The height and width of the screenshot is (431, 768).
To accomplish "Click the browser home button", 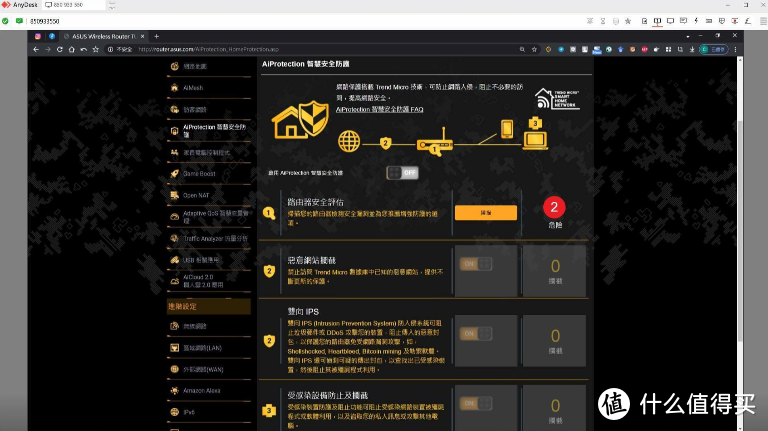I will click(x=72, y=49).
